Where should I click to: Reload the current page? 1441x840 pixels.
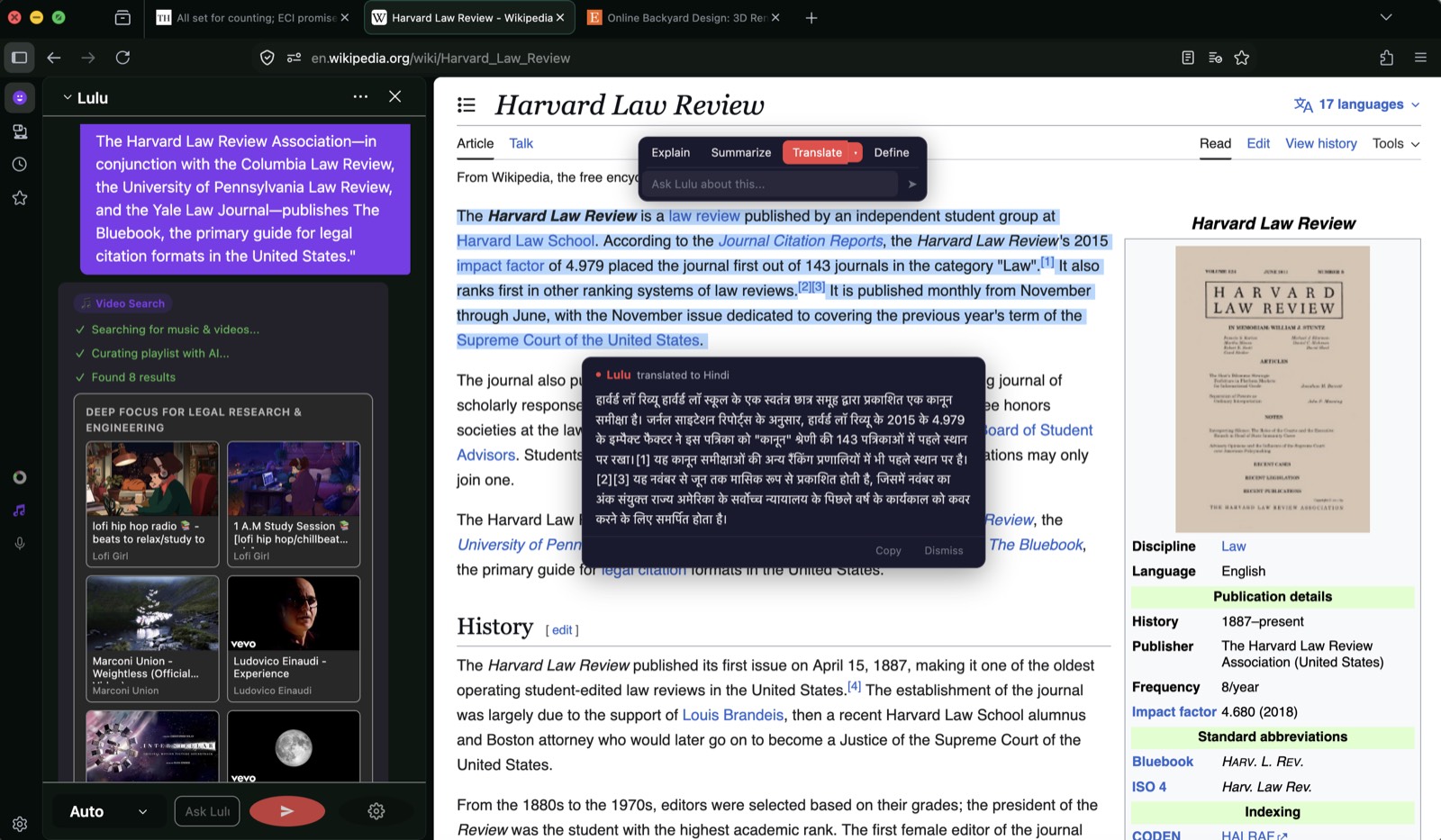(122, 58)
